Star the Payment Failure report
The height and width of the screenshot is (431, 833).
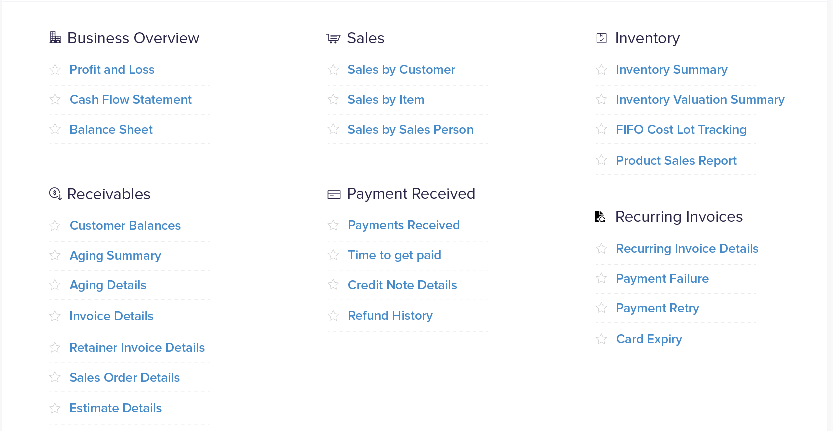[x=601, y=279]
